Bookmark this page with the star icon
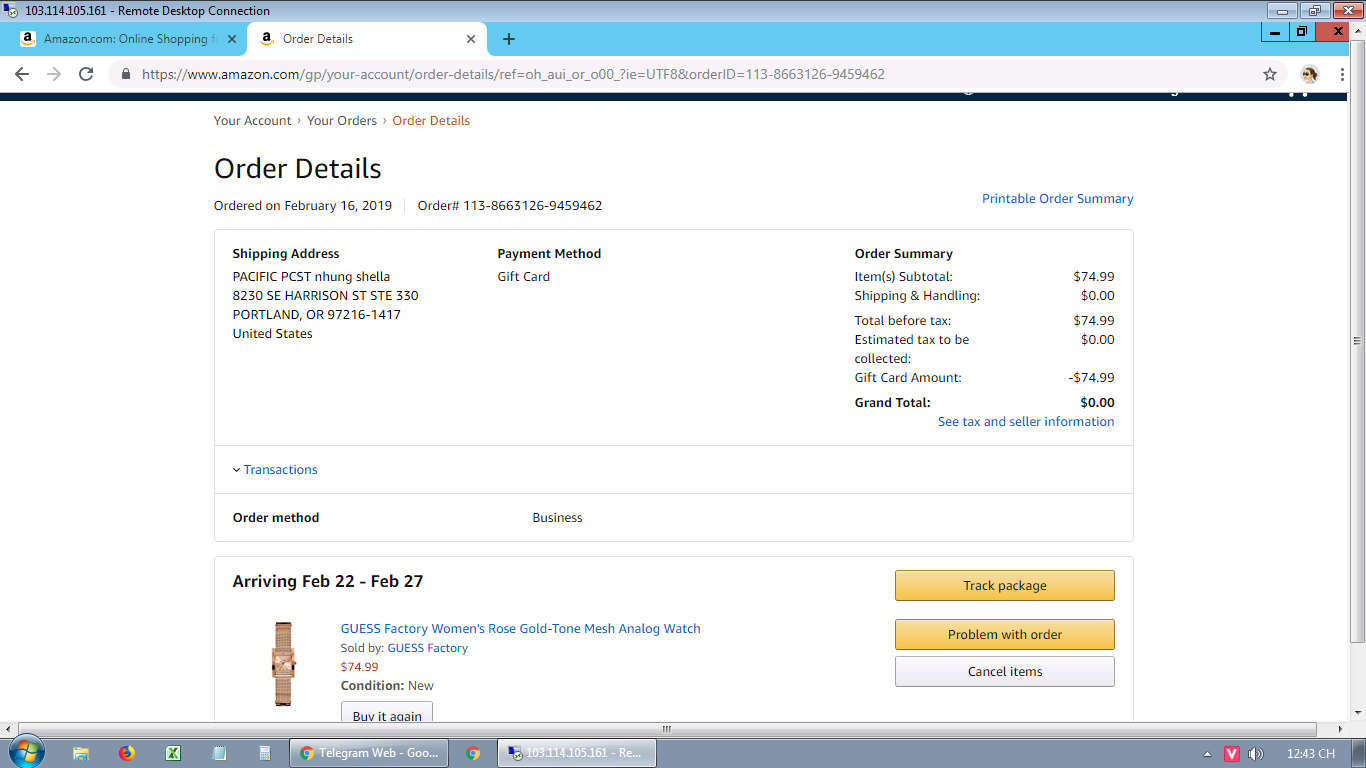Screen dimensions: 1366x768 coord(1270,74)
